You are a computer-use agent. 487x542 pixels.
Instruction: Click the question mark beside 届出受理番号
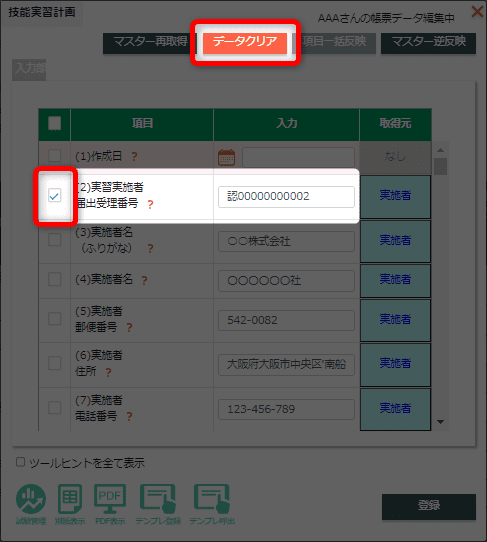pos(150,205)
